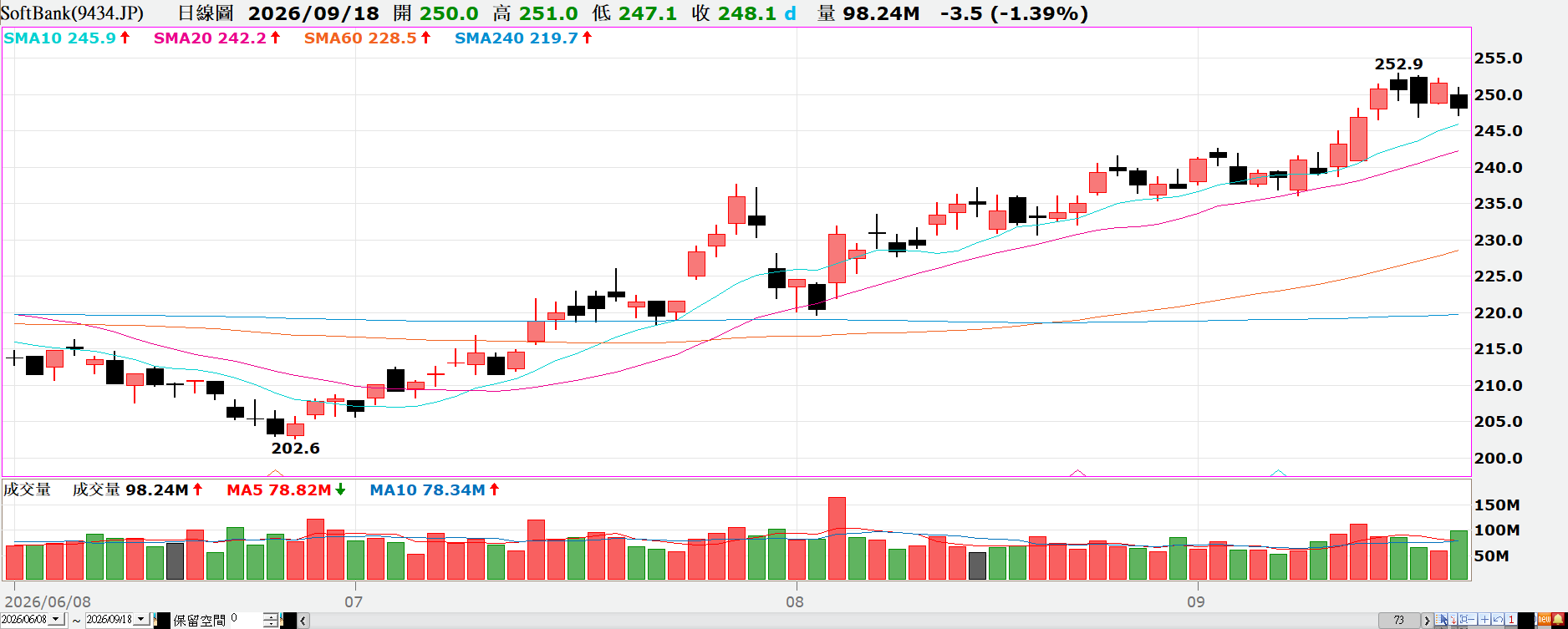Zoom out using the frame-minus icon

click(x=1467, y=619)
